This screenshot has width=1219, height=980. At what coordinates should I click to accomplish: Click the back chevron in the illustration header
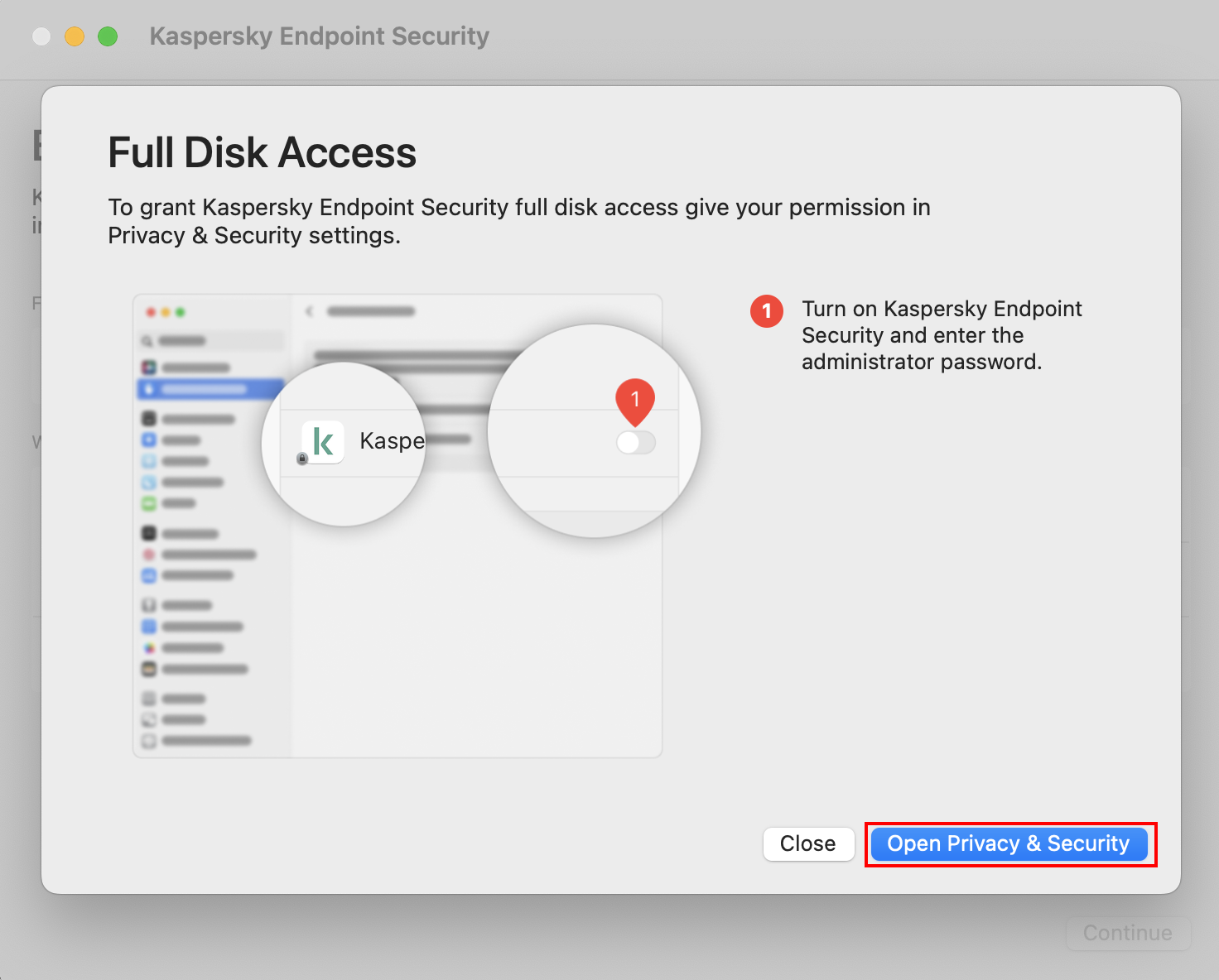click(x=310, y=311)
